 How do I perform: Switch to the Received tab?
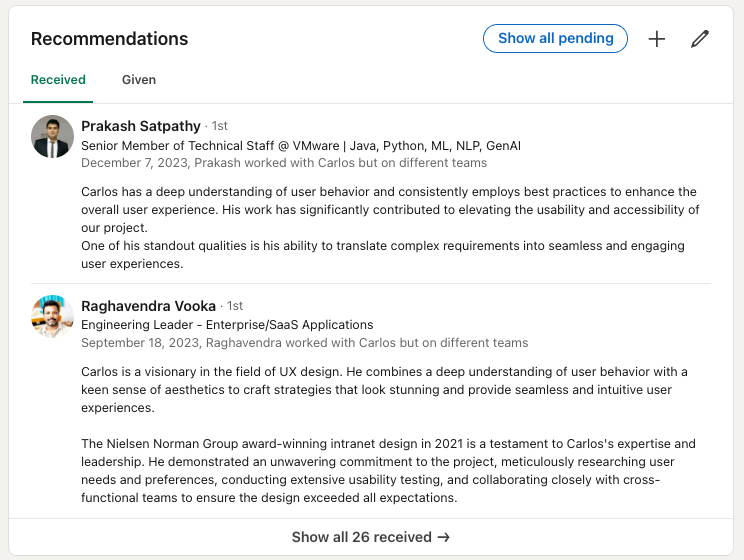point(58,80)
